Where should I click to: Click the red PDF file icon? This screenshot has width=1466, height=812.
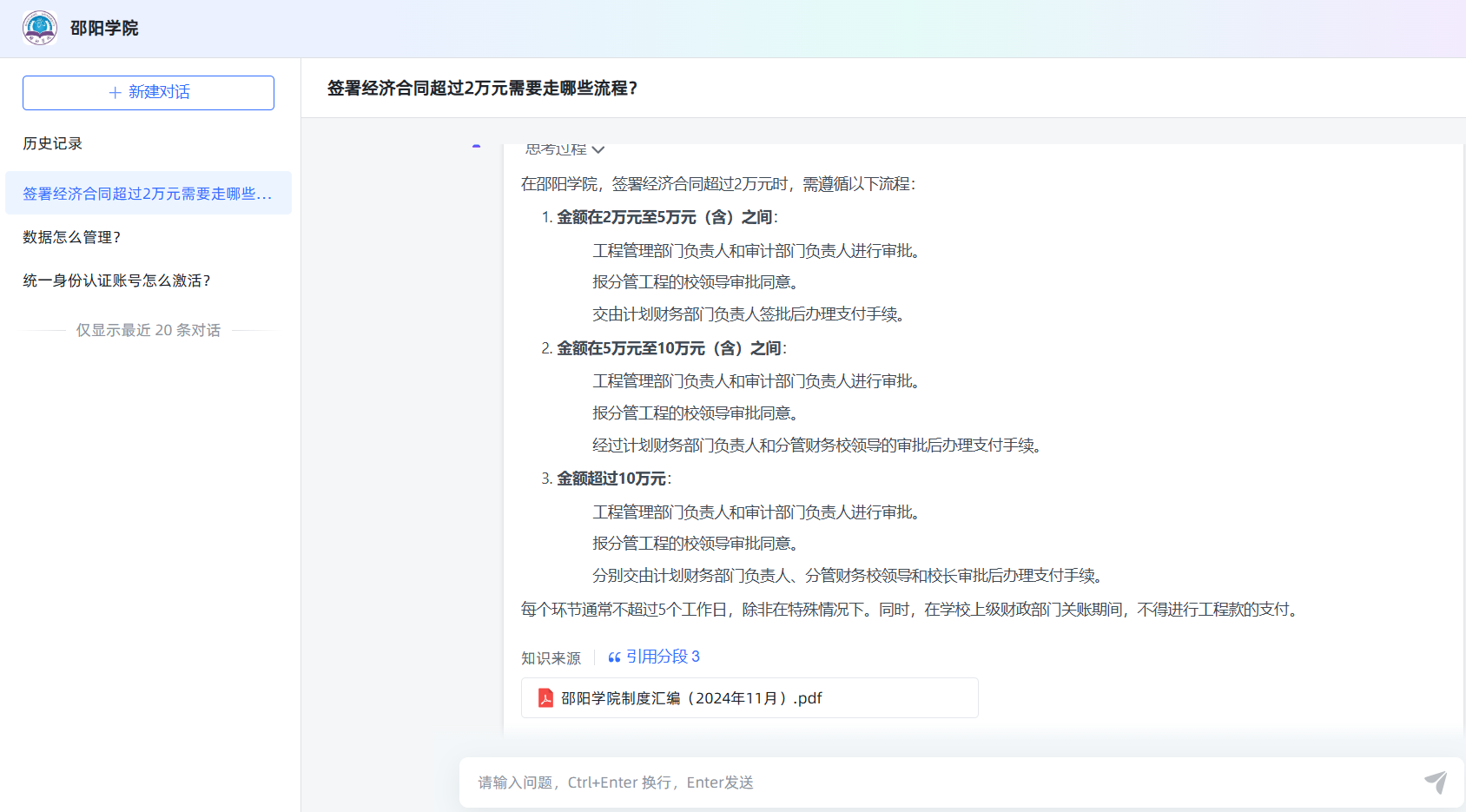(545, 698)
